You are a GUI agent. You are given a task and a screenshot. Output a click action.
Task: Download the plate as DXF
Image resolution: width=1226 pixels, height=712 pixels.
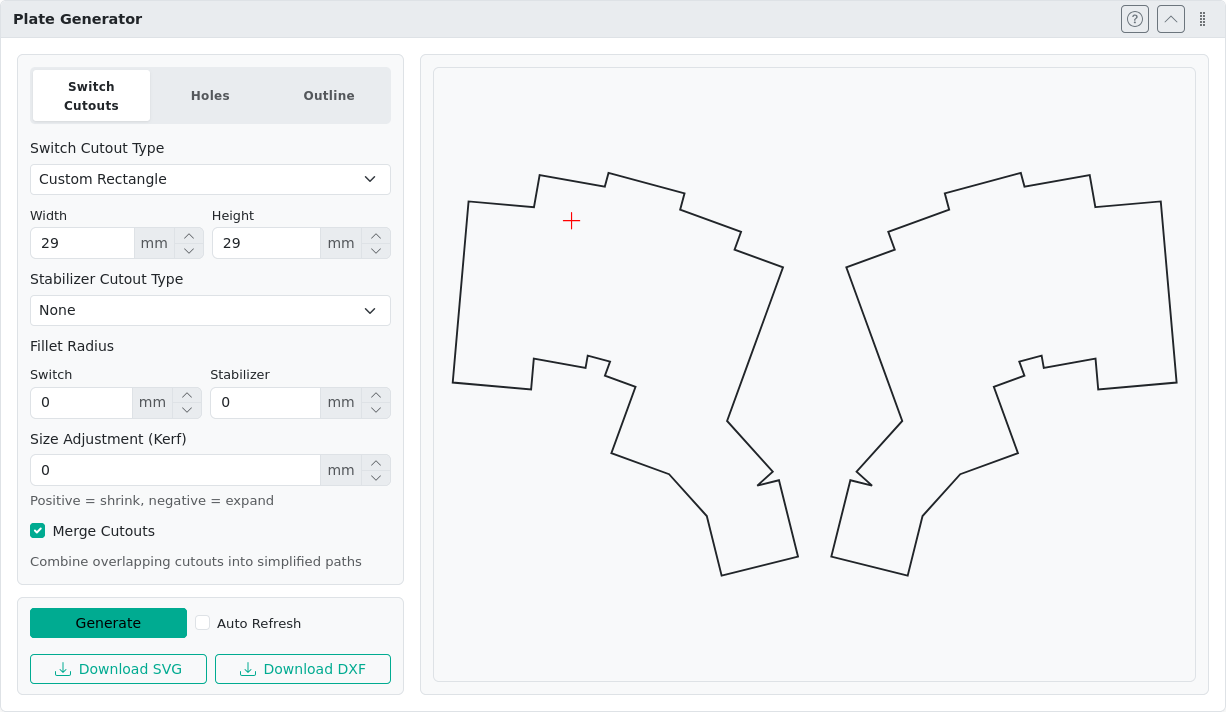tap(303, 669)
